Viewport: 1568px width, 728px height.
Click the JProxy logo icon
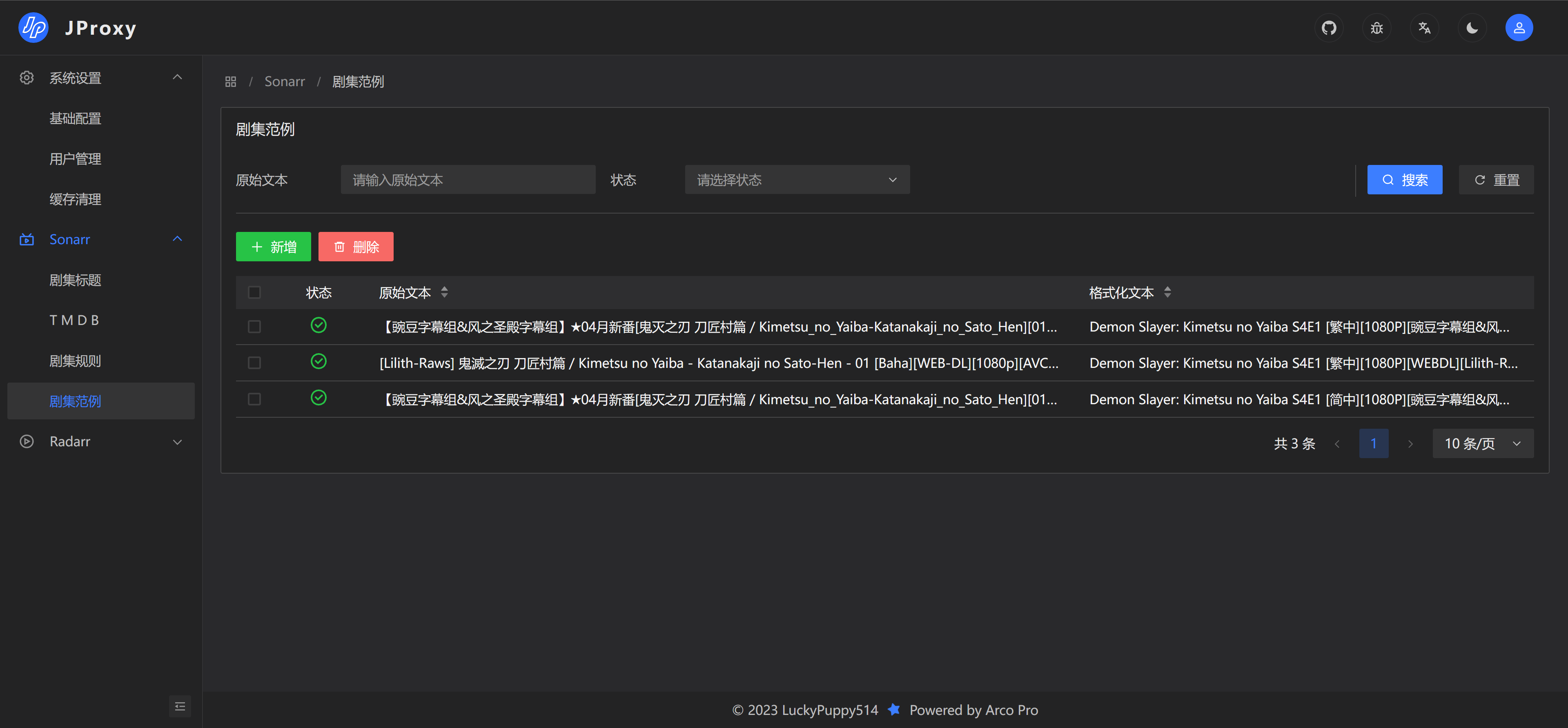click(x=33, y=27)
